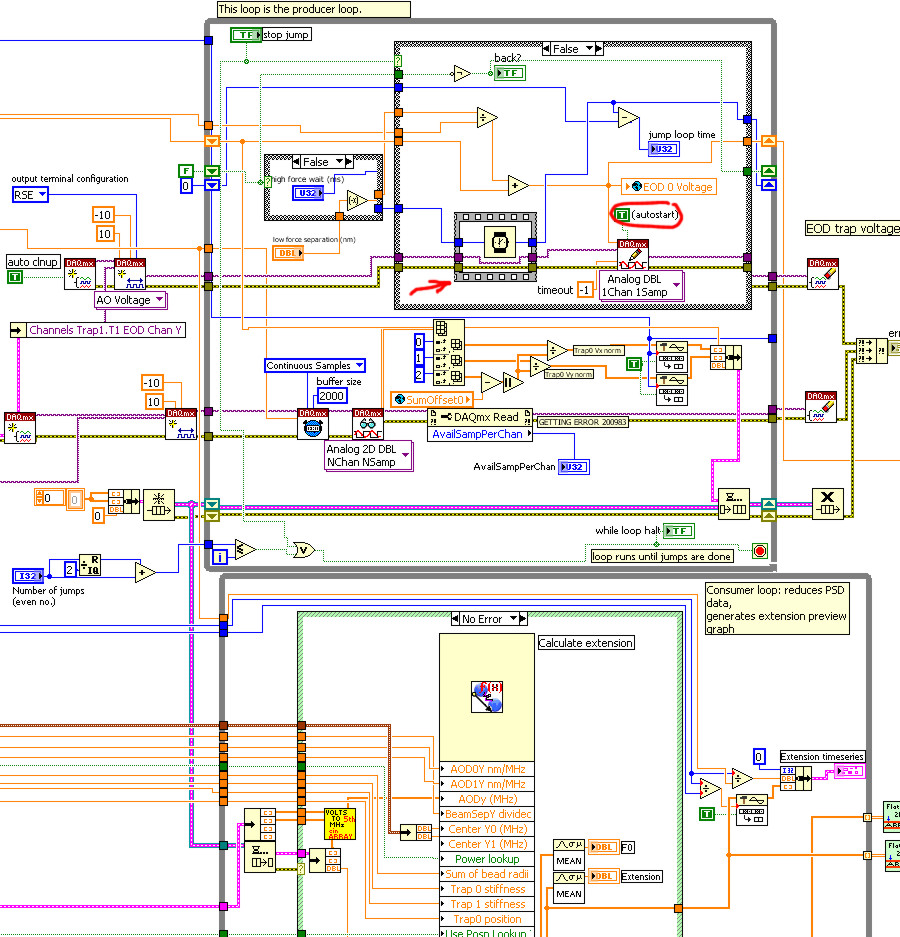Open the No Error case selector in consumer loop
Screen dimensions: 900x937
(487, 617)
